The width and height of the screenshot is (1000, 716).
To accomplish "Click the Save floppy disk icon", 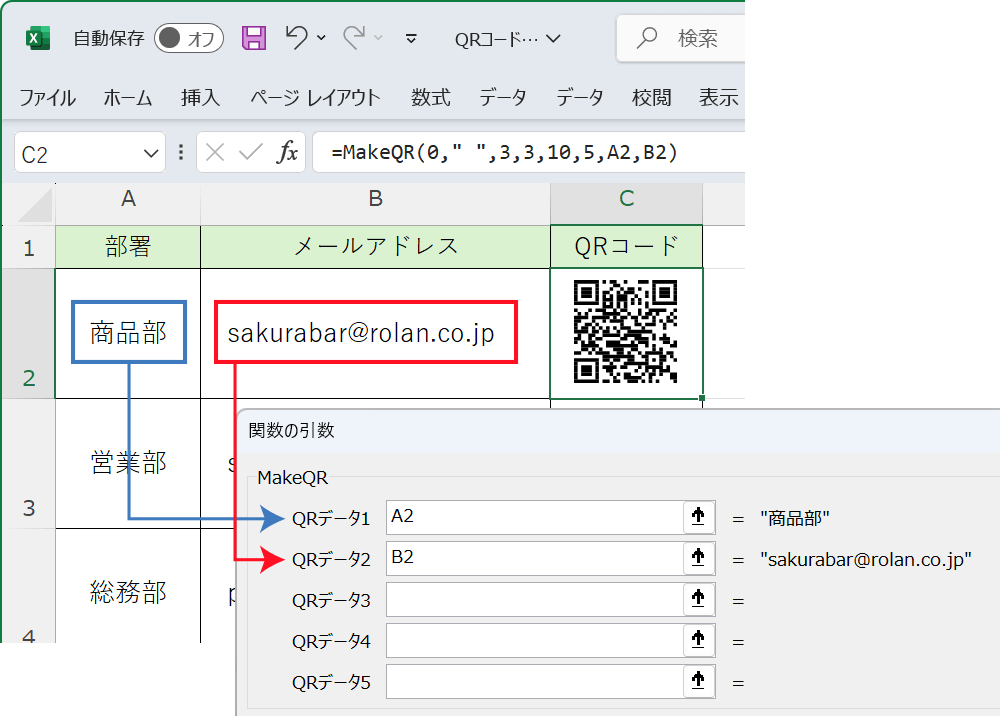I will click(254, 38).
